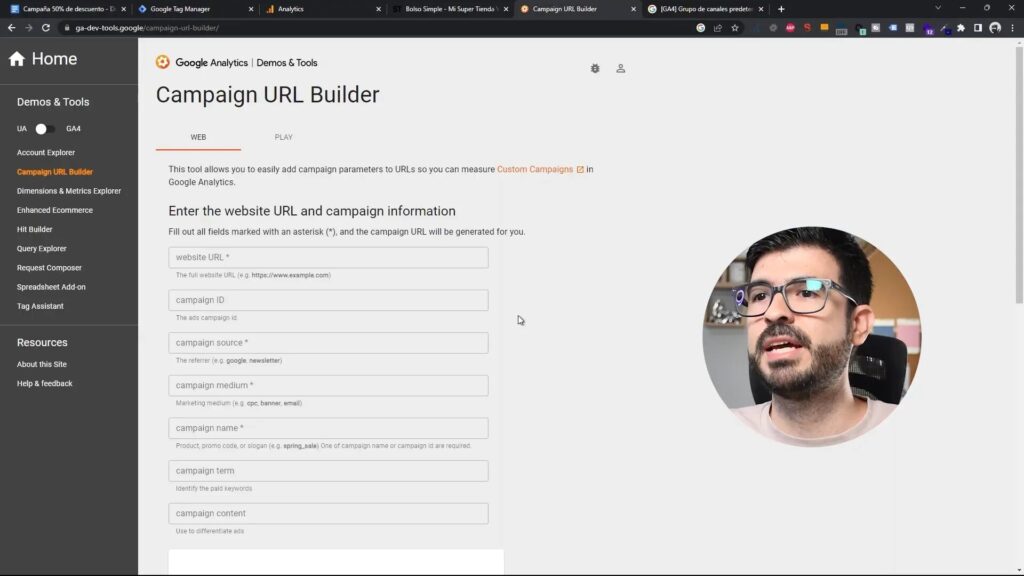
Task: Click the user account person icon
Action: 620,68
